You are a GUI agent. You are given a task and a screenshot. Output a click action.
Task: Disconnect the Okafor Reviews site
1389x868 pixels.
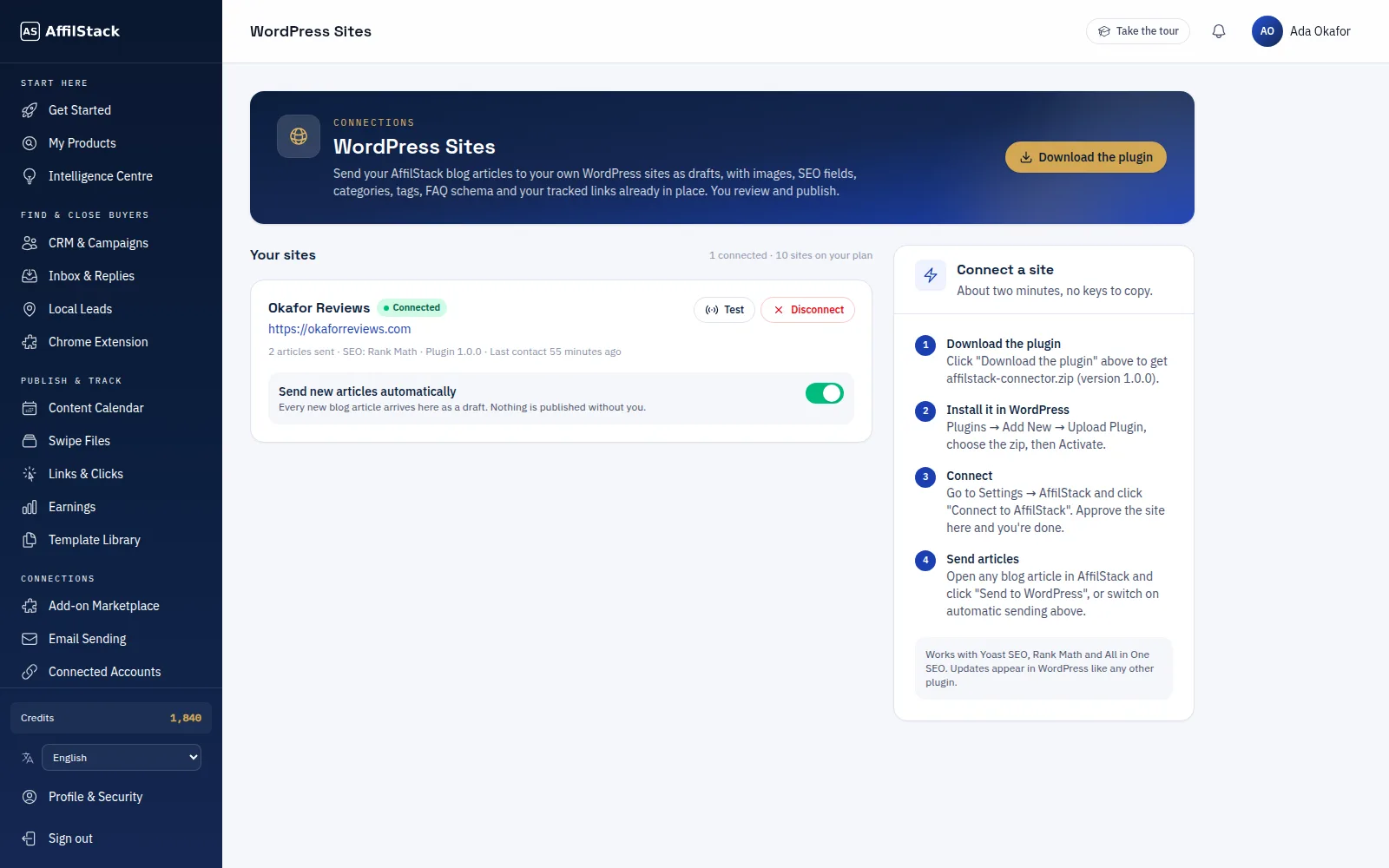pos(807,310)
